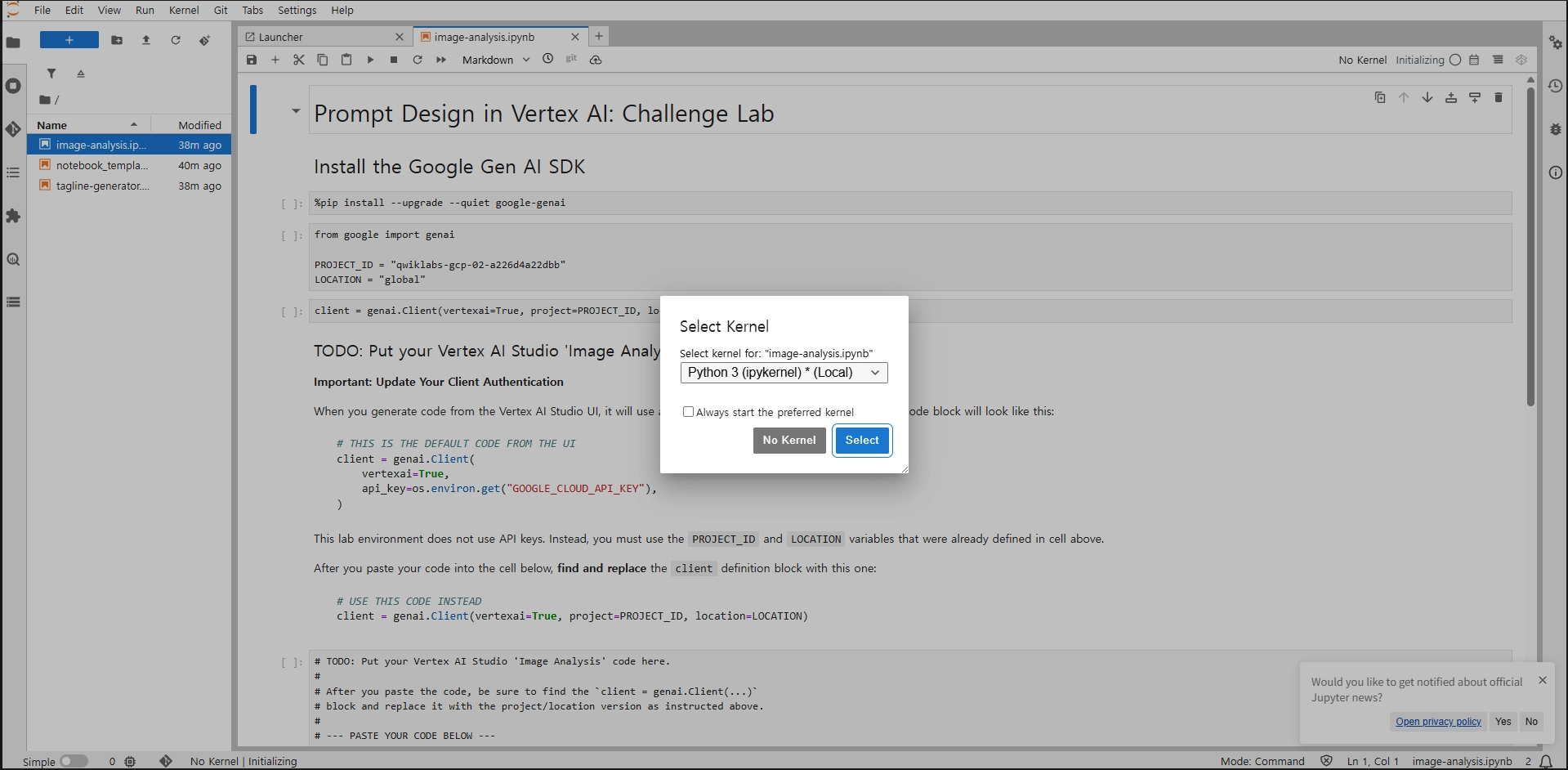Show running terminals and kernels panel

pos(13,86)
